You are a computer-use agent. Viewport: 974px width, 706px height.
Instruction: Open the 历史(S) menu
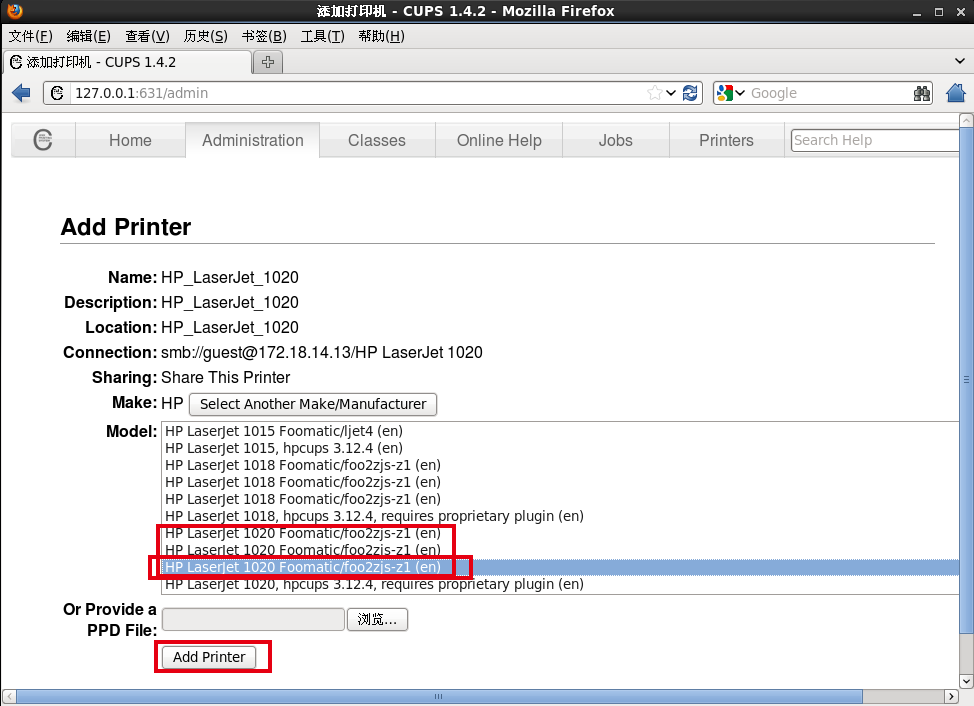tap(206, 36)
